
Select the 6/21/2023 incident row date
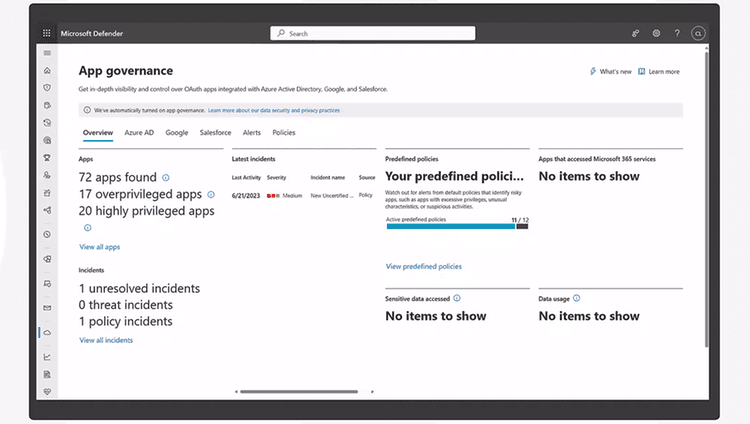pos(246,195)
